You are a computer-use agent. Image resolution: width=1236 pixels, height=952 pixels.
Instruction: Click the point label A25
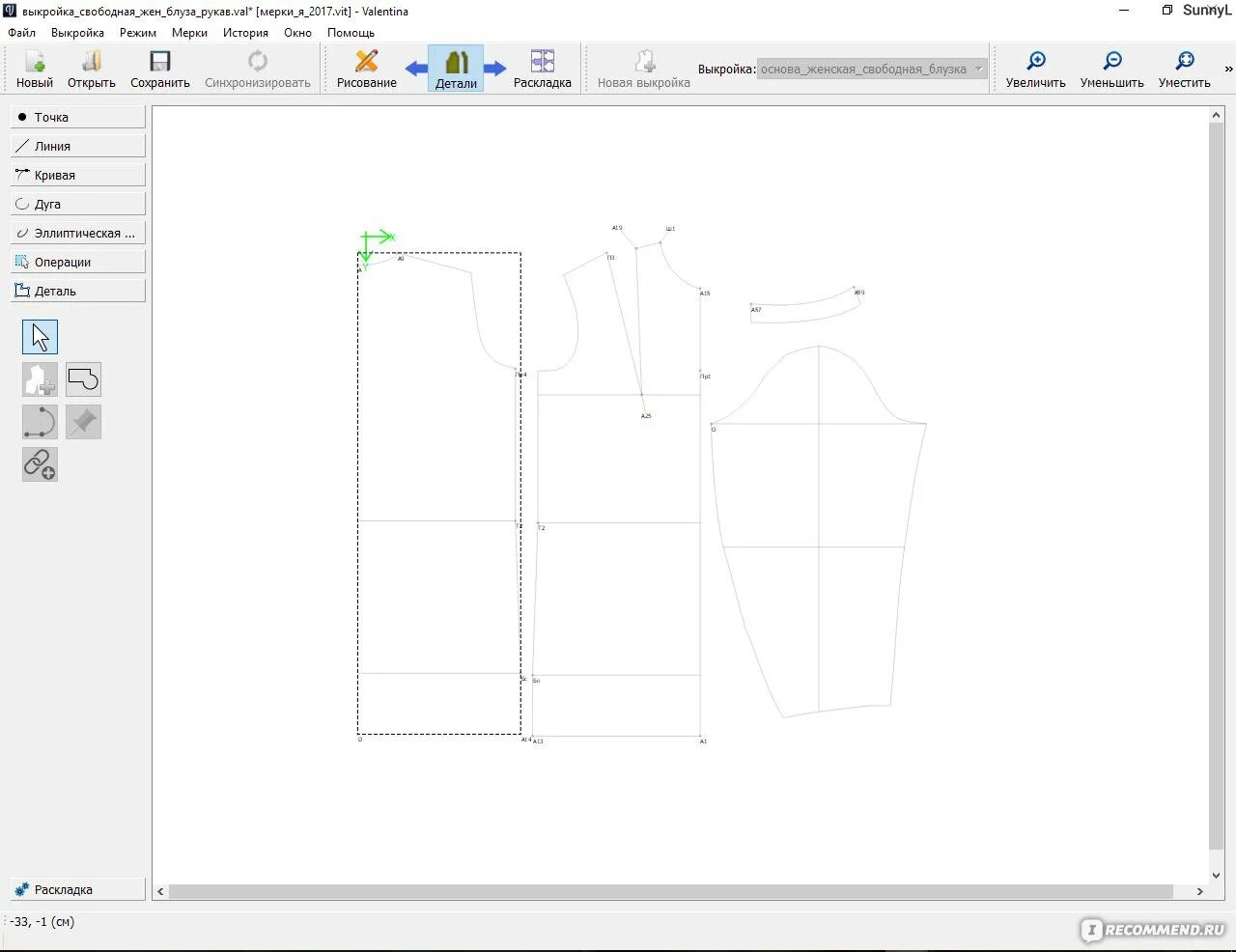(646, 416)
